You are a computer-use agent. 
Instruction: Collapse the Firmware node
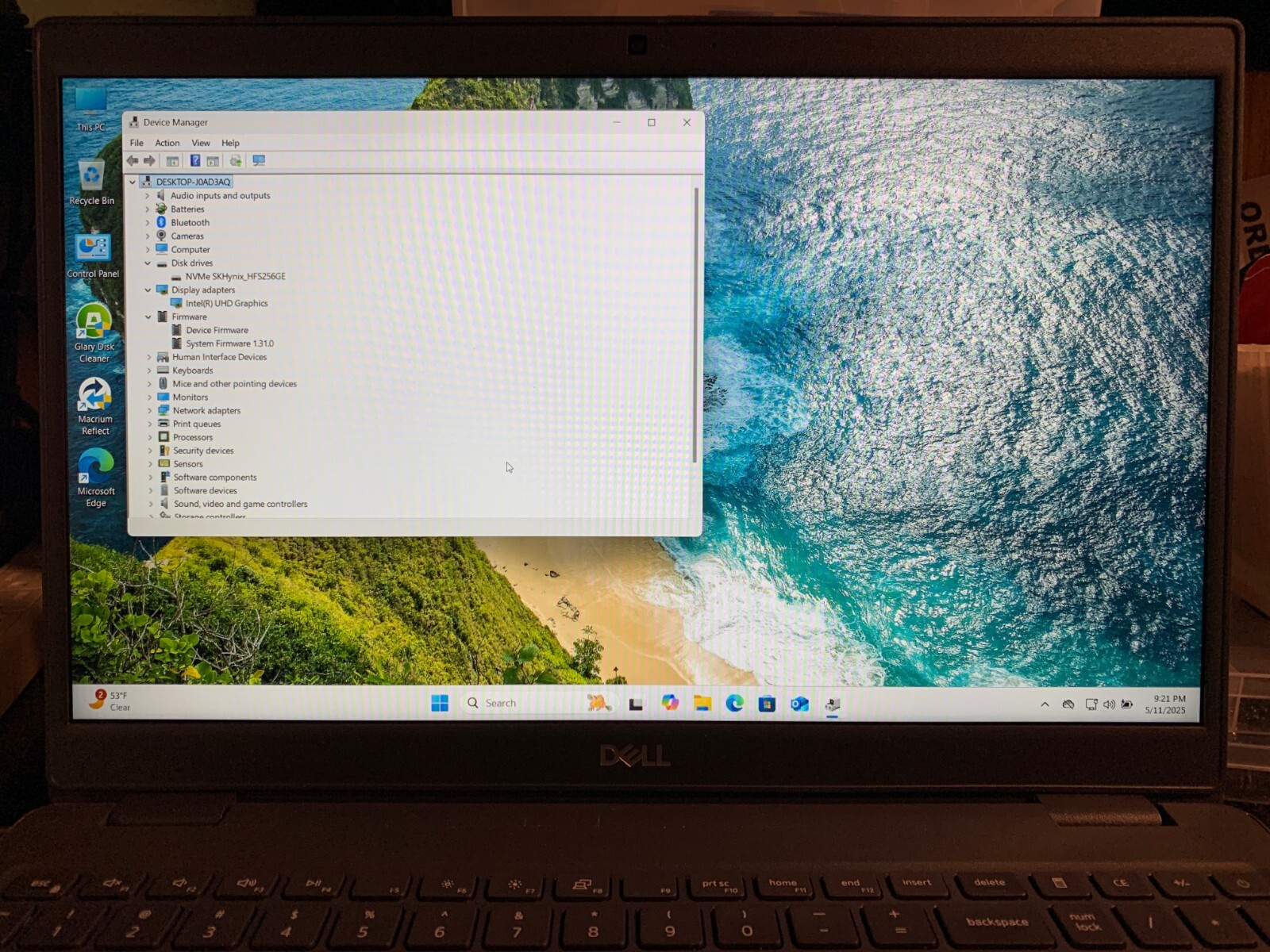click(148, 317)
